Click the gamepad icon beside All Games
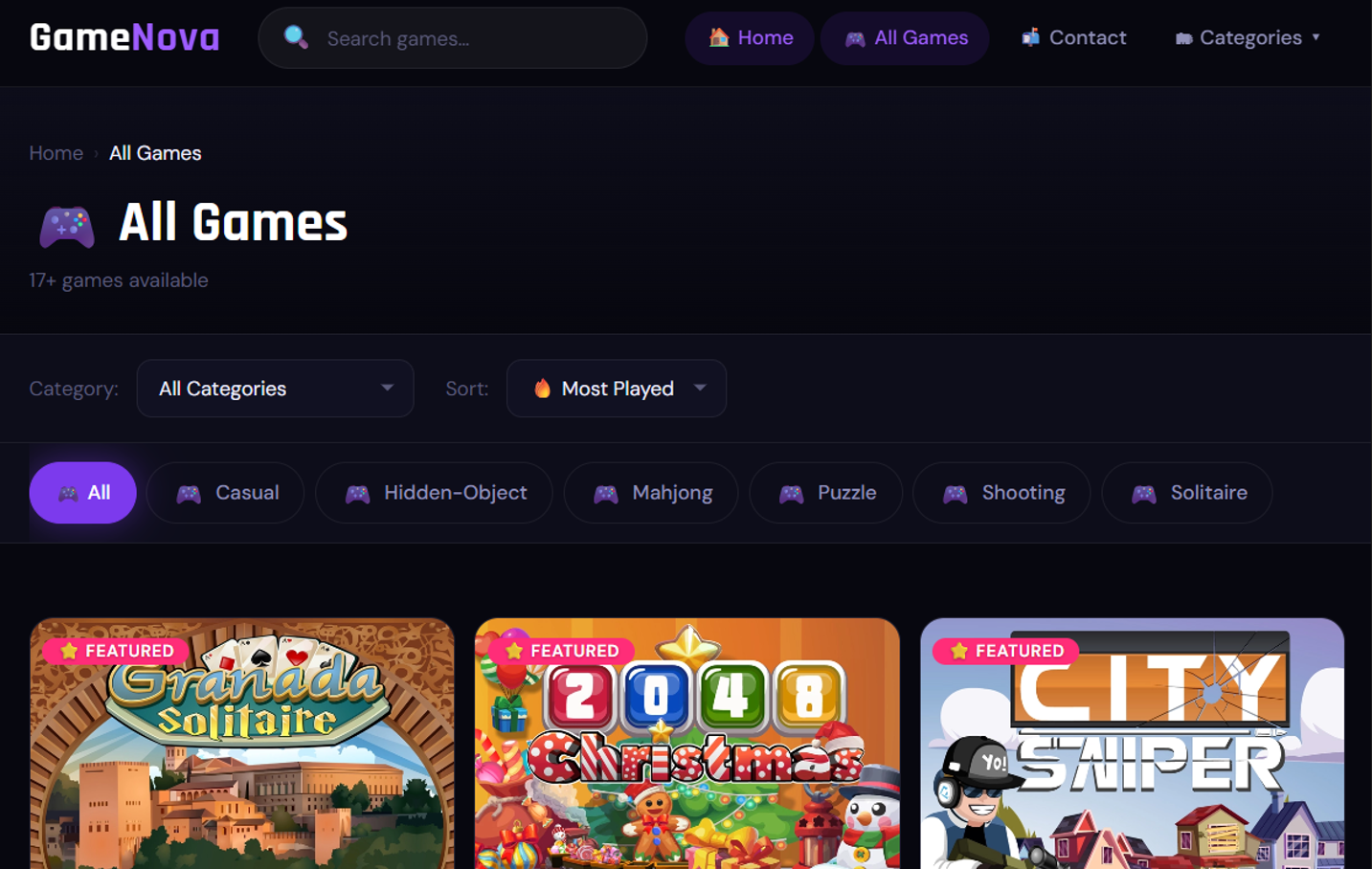 858,37
